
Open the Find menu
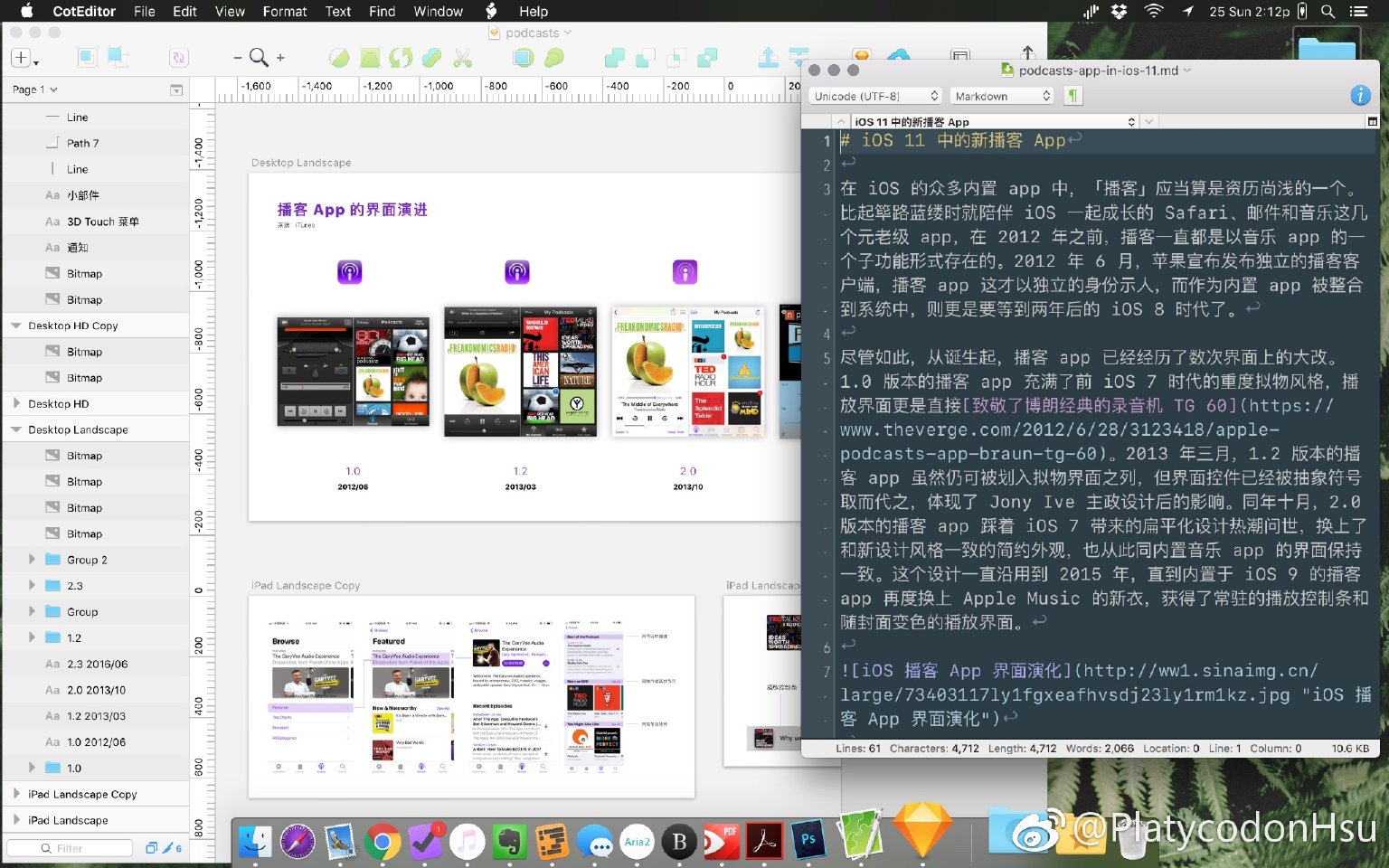tap(382, 11)
